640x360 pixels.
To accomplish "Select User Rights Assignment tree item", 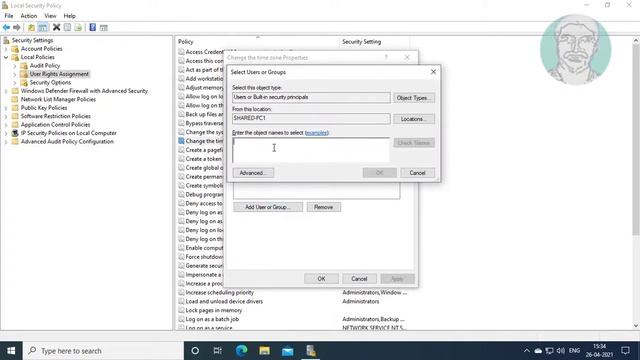I will (x=59, y=74).
